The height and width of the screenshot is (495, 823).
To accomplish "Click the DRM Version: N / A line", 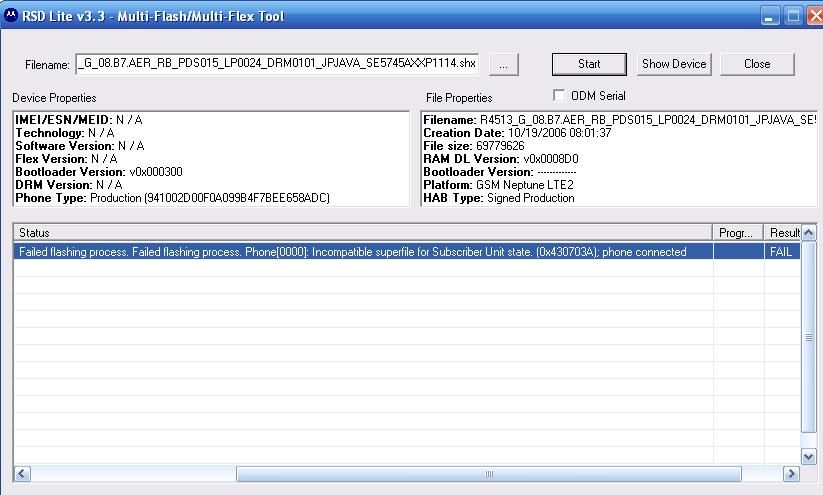I will point(69,185).
